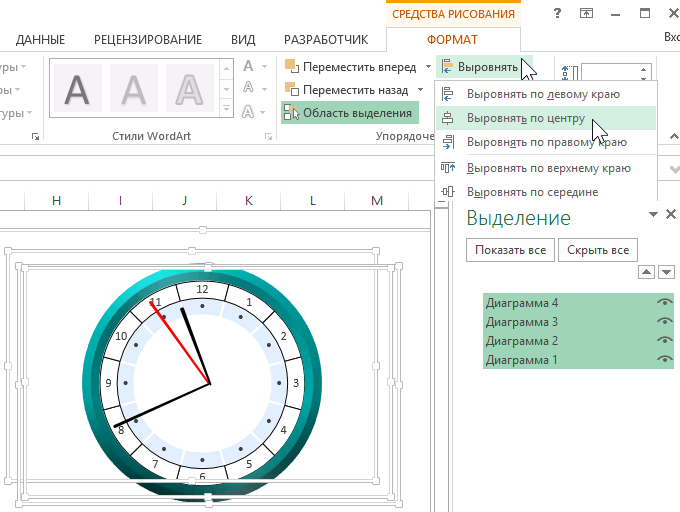The image size is (680, 512).
Task: Switch to ДАННЫЕ ribbon tab
Action: coord(40,40)
